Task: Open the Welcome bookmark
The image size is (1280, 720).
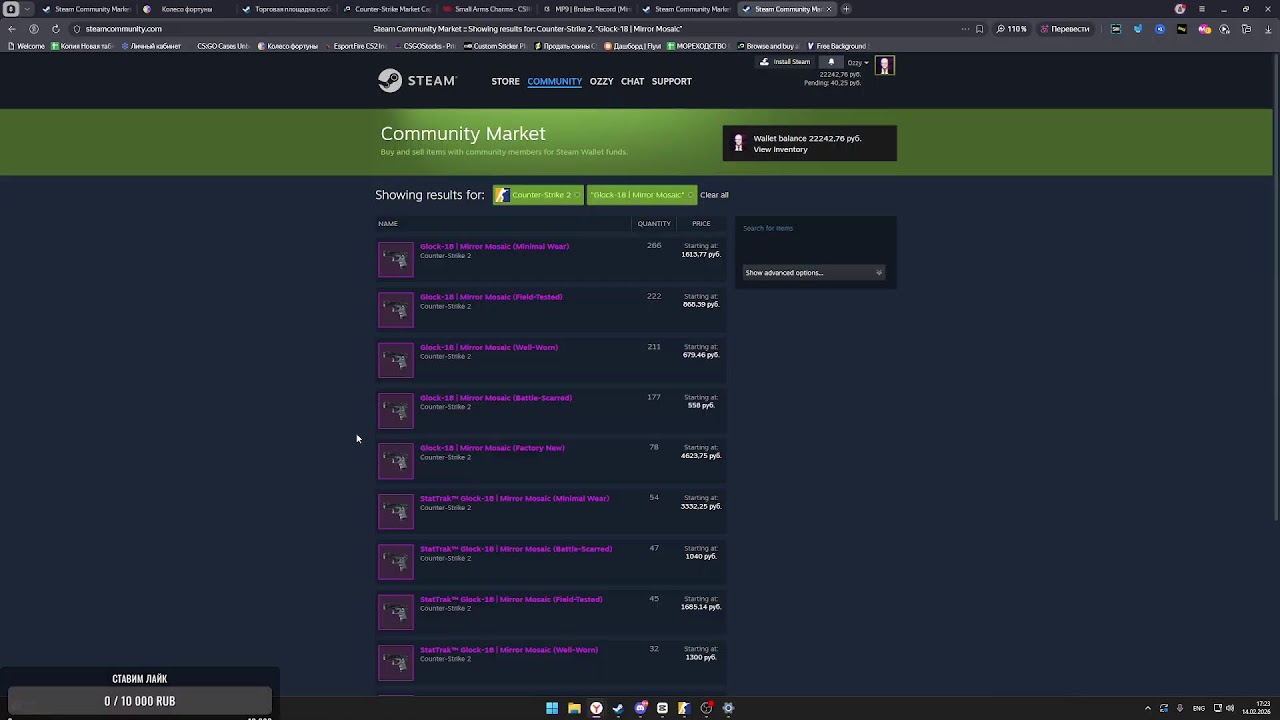Action: point(25,46)
